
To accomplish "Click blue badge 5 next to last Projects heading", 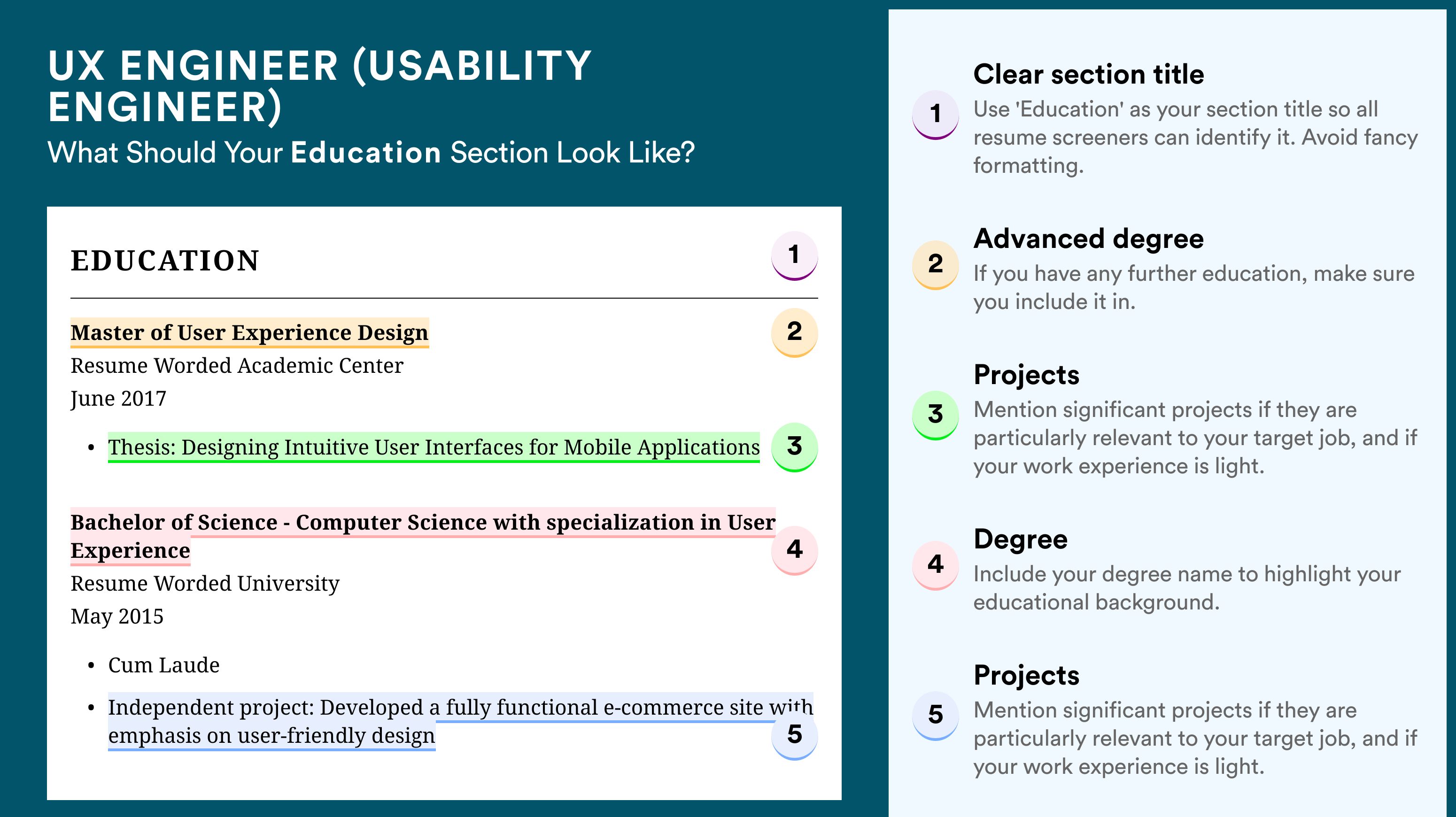I will [936, 716].
